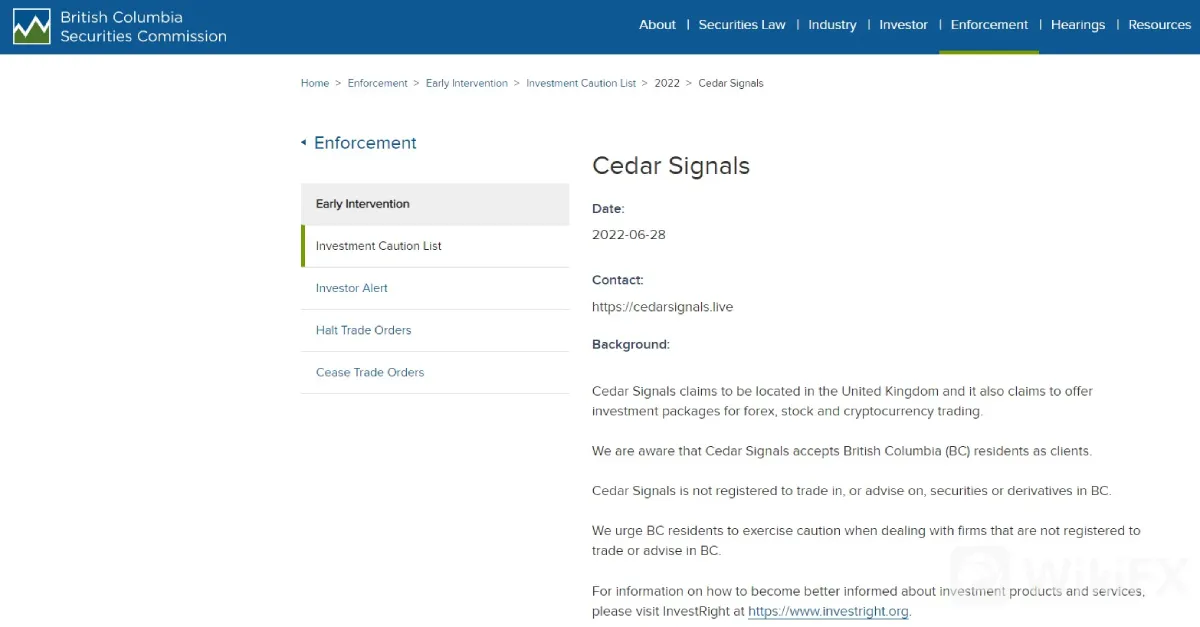Select the Investor navigation item
This screenshot has height=627, width=1200.
903,25
